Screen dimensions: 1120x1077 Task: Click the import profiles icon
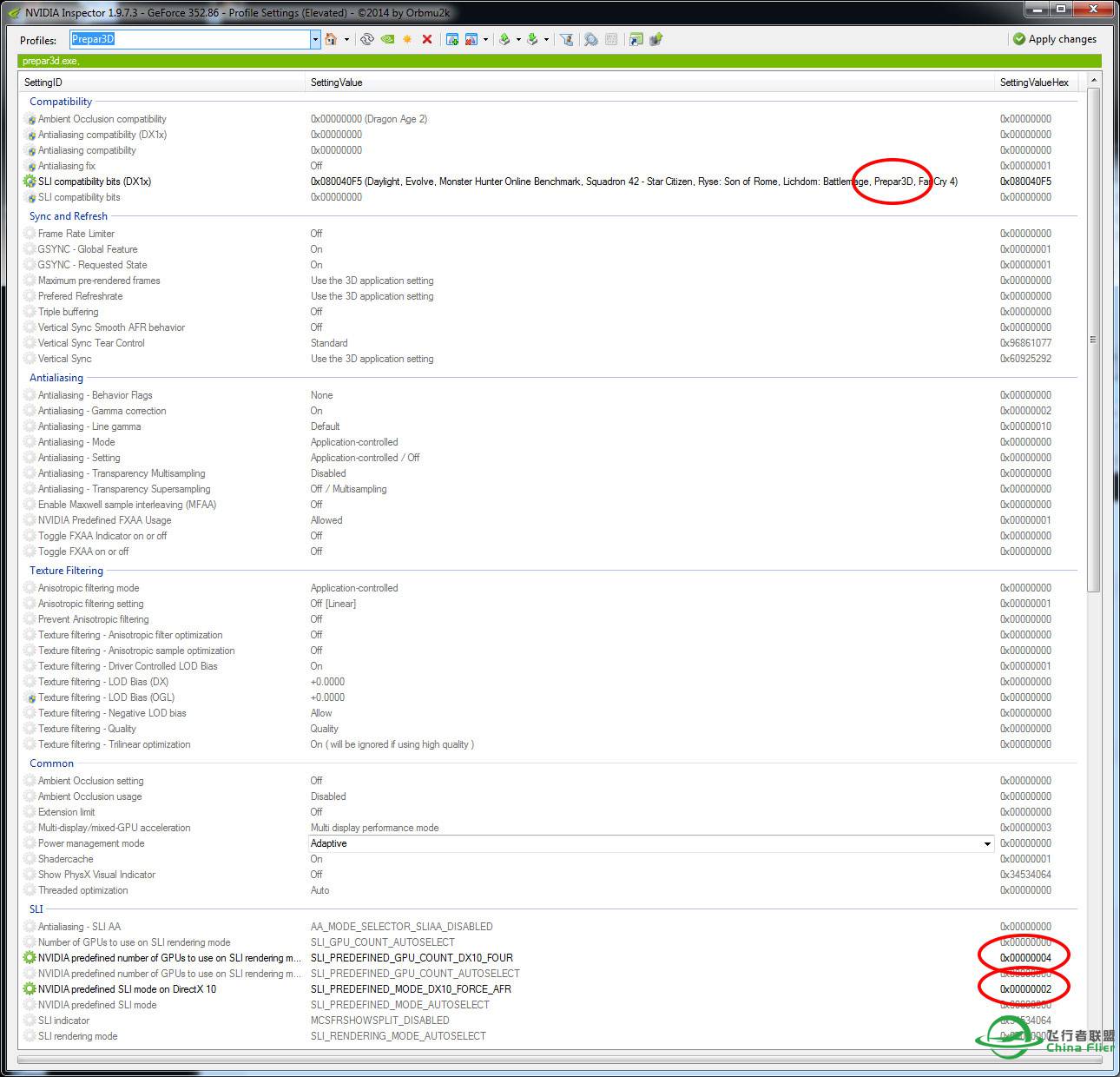tap(532, 39)
